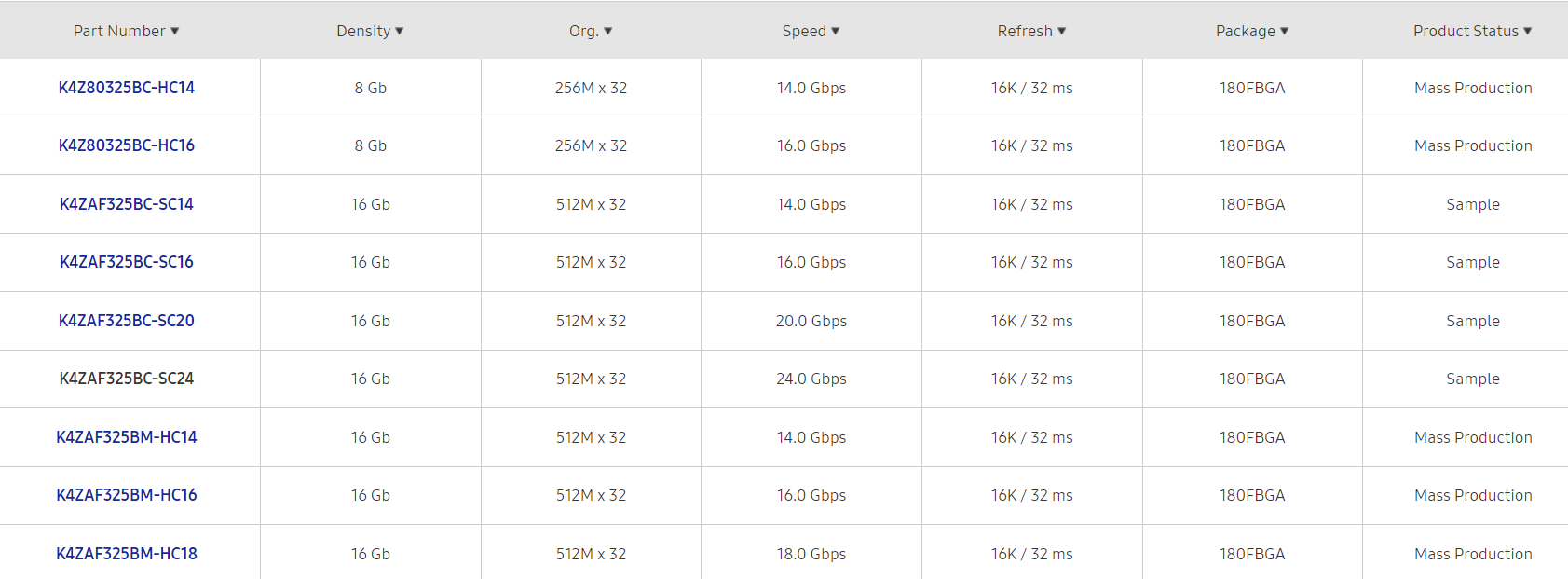This screenshot has height=579, width=1568.
Task: View details for K4ZAF325BM-HC16
Action: click(x=127, y=495)
